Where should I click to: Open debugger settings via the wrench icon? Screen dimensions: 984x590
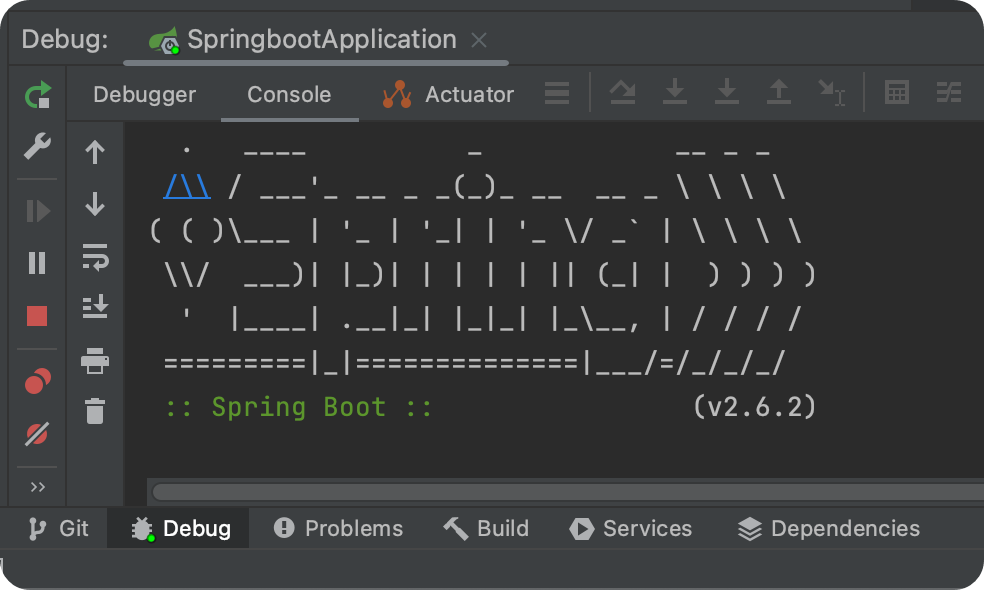tap(37, 146)
